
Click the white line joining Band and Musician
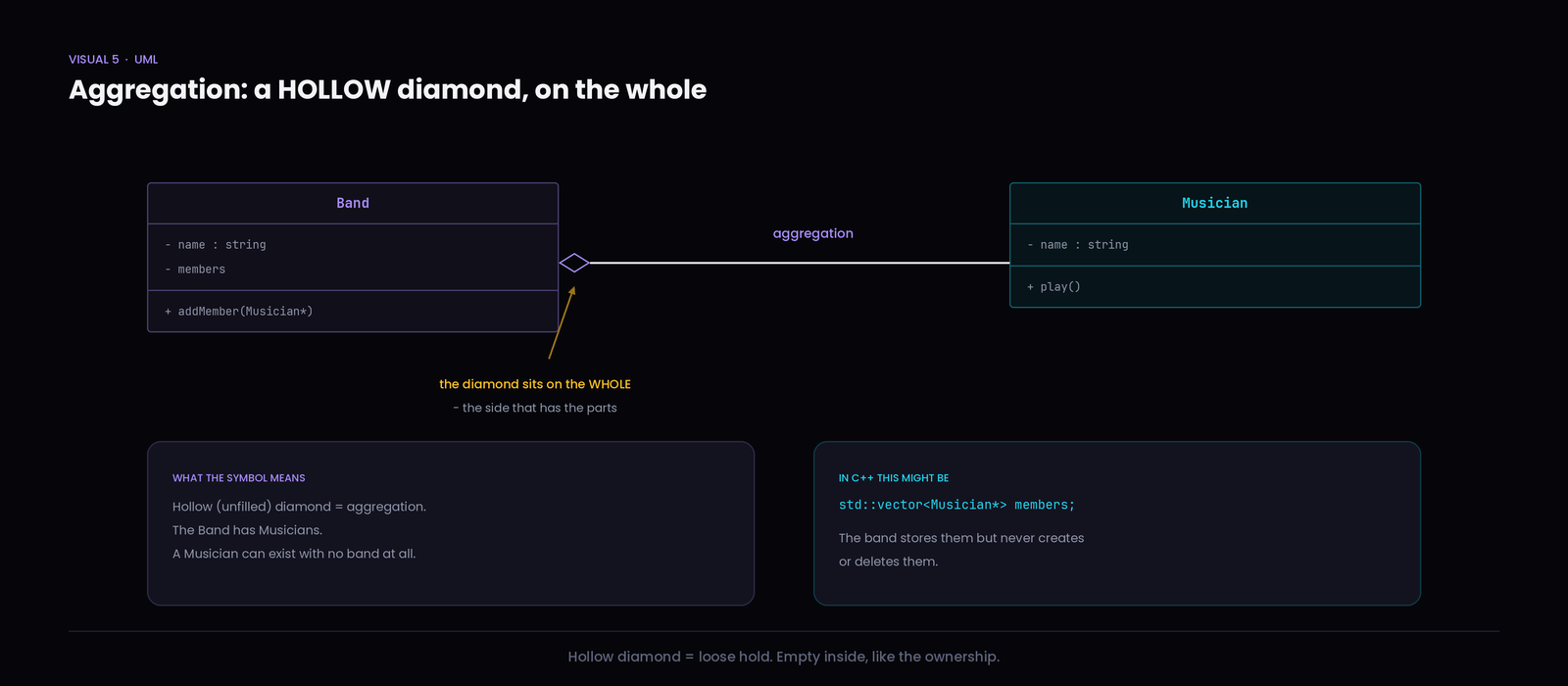(x=800, y=263)
